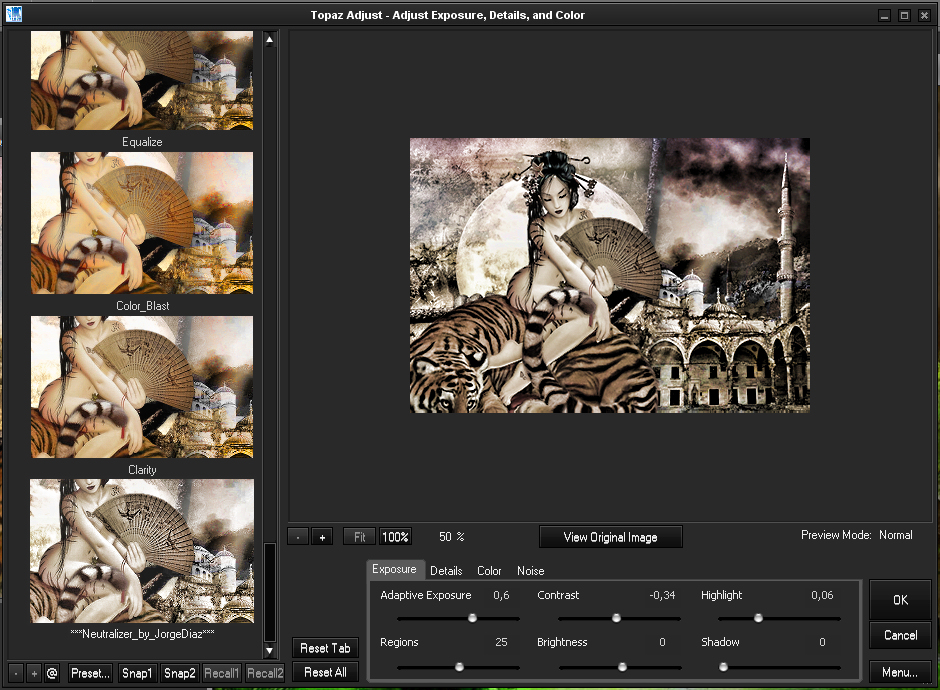Click the ***Neutralizer_by_JorgeDiaz*** label
Image resolution: width=940 pixels, height=690 pixels.
[x=142, y=634]
